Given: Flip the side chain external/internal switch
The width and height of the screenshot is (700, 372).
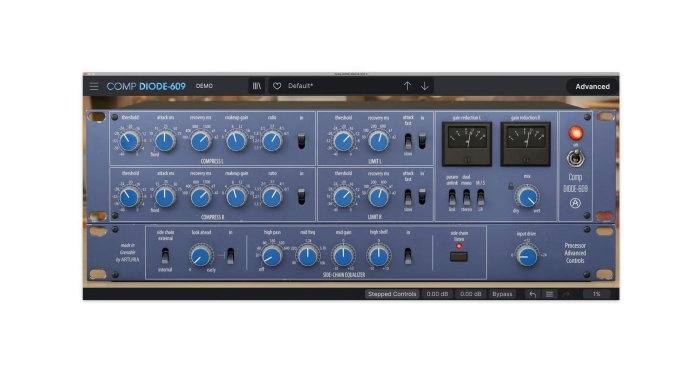Looking at the screenshot, I should coord(165,255).
